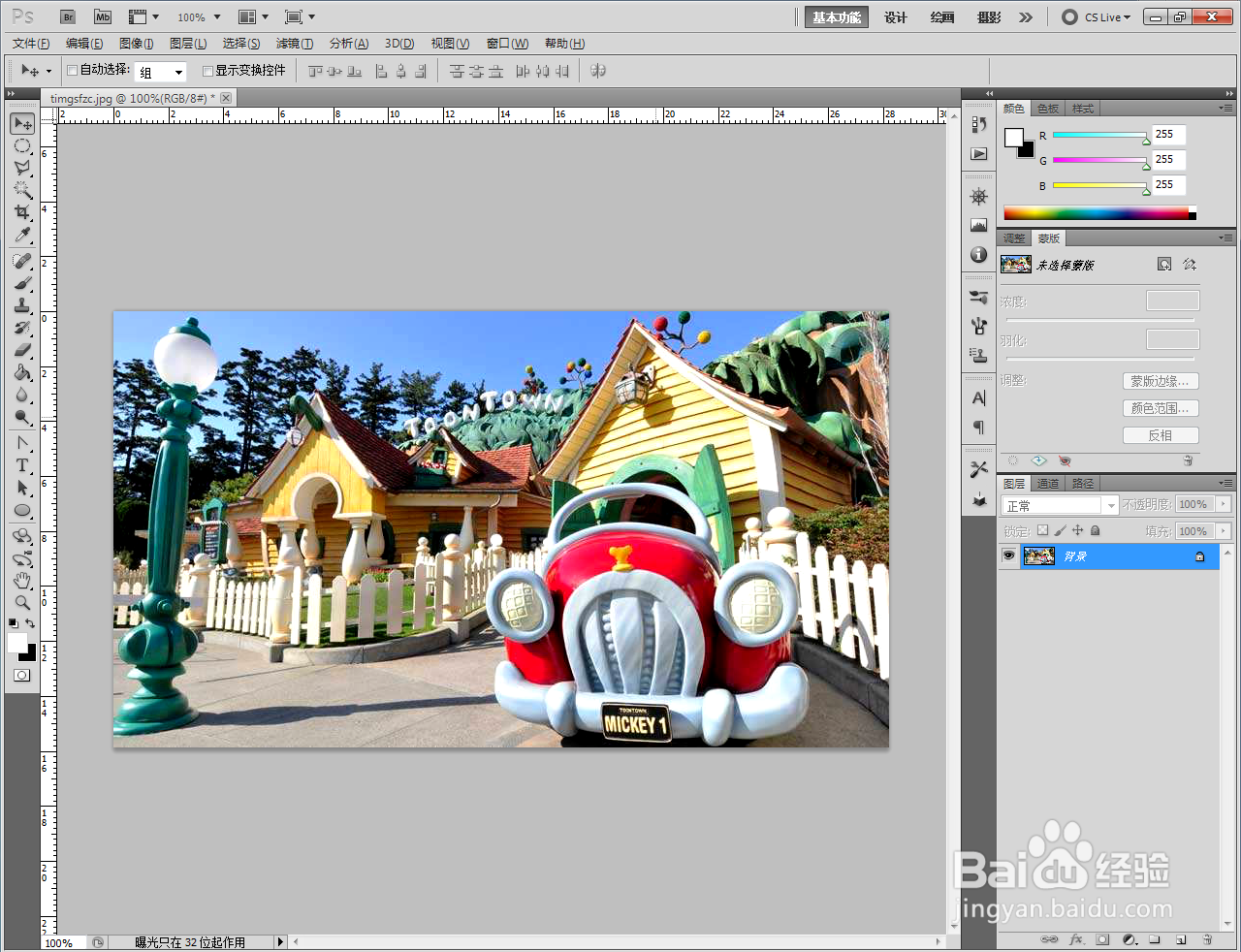Select the Polygonal Lasso tool
The height and width of the screenshot is (952, 1241).
pyautogui.click(x=22, y=168)
